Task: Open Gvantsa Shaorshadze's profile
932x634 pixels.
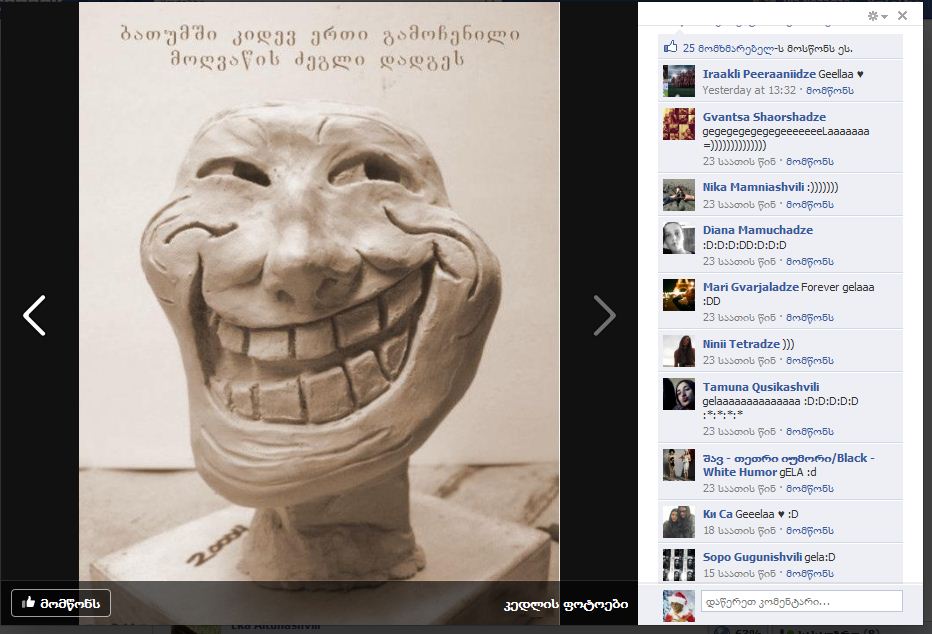Action: [764, 116]
